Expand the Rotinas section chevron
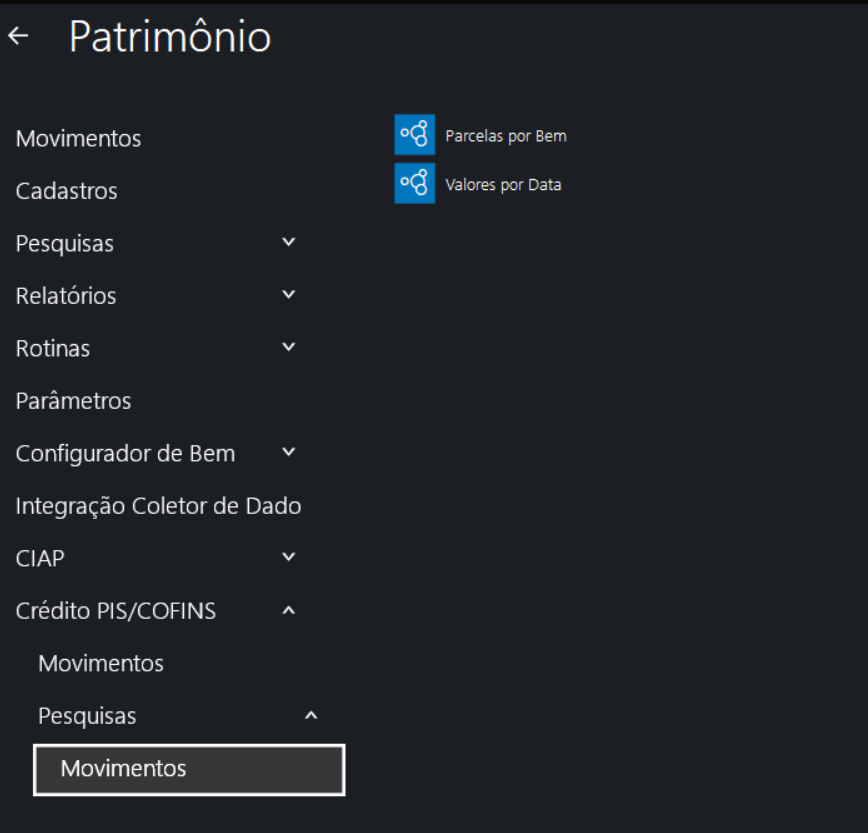Viewport: 868px width, 833px height. pyautogui.click(x=289, y=347)
